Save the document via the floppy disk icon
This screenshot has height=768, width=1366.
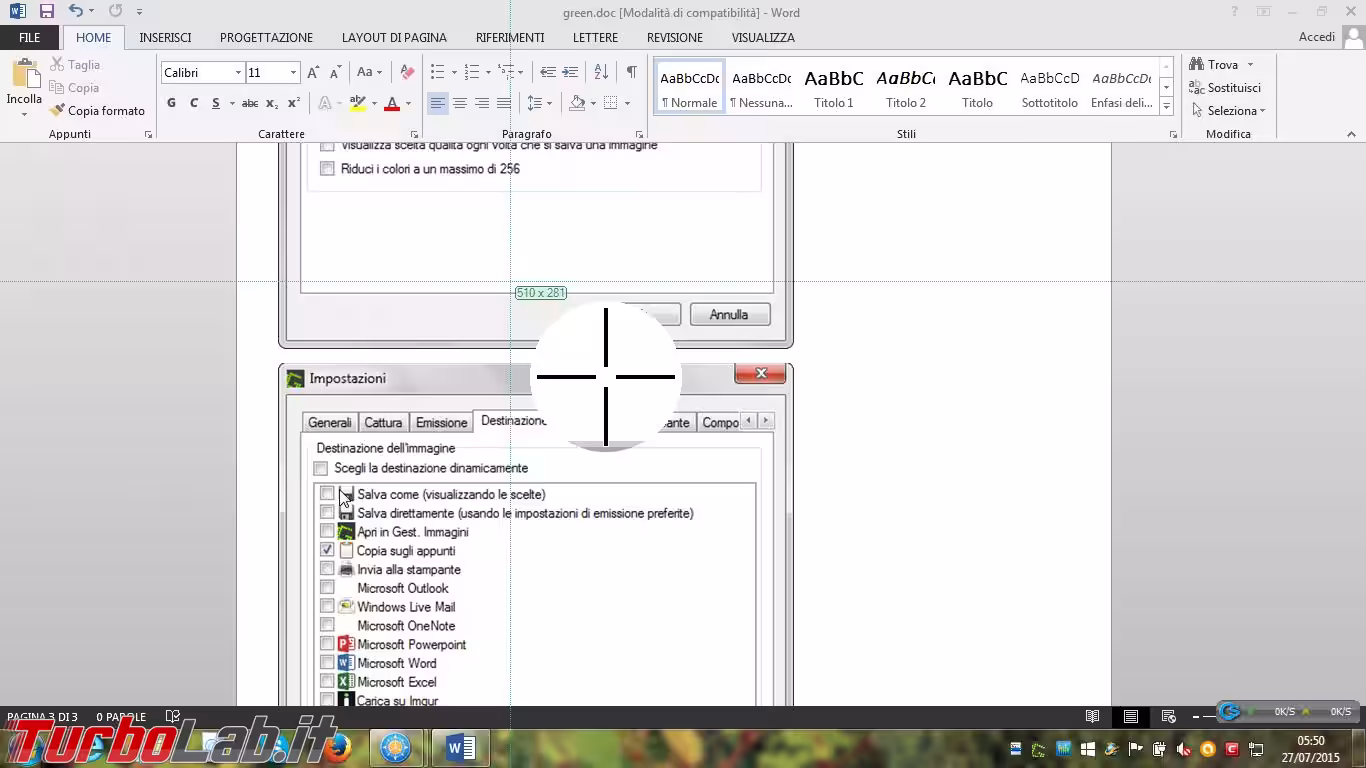point(46,12)
